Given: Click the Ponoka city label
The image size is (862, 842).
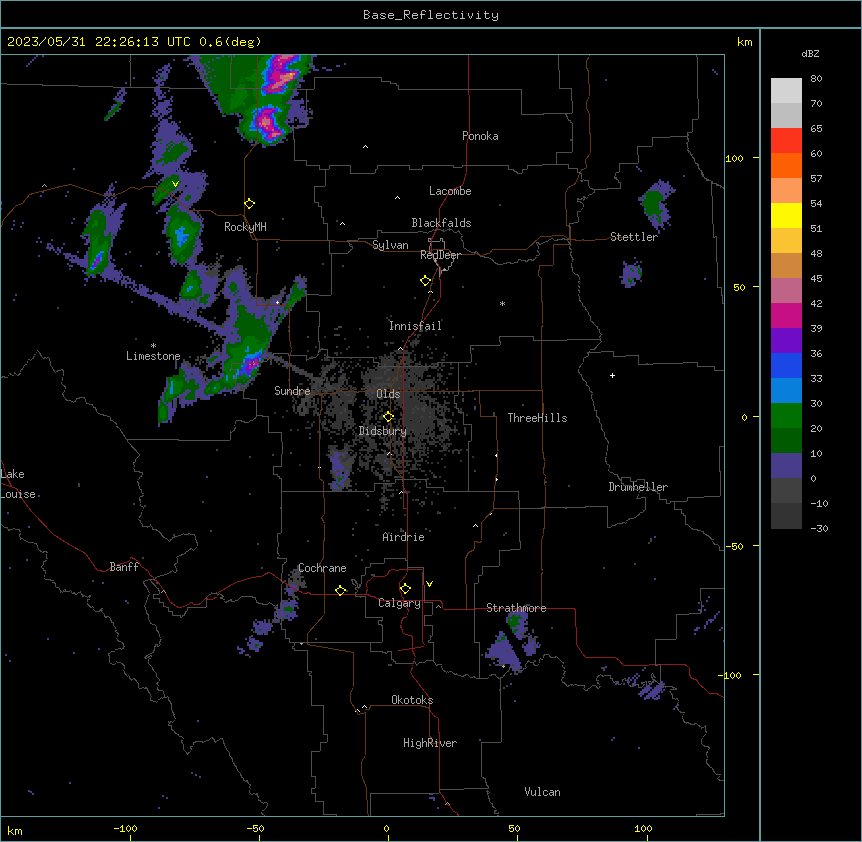Looking at the screenshot, I should (x=480, y=136).
